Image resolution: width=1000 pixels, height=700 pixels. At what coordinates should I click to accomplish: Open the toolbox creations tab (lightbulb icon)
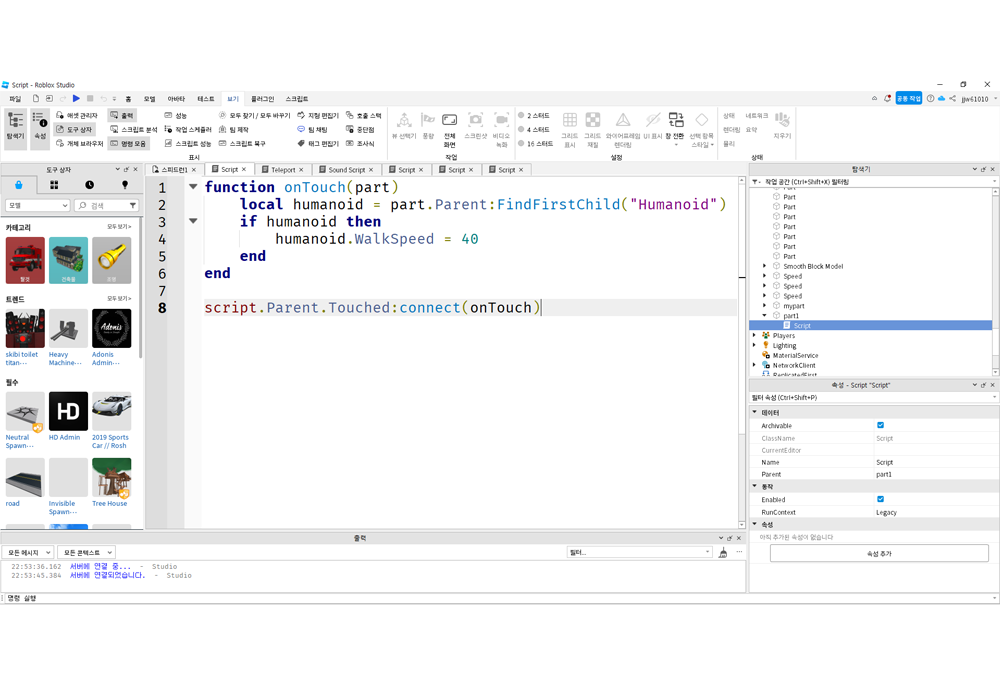pos(125,185)
